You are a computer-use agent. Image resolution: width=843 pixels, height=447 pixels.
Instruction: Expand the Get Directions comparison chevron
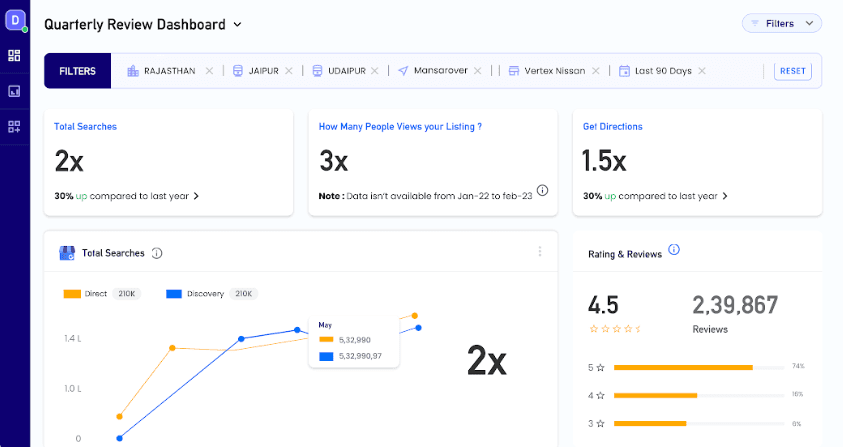point(725,196)
